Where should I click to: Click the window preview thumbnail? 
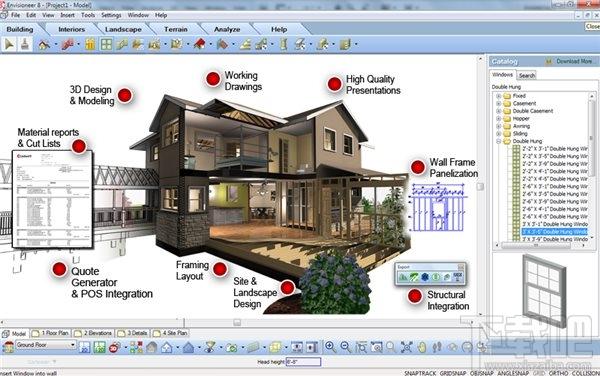544,290
